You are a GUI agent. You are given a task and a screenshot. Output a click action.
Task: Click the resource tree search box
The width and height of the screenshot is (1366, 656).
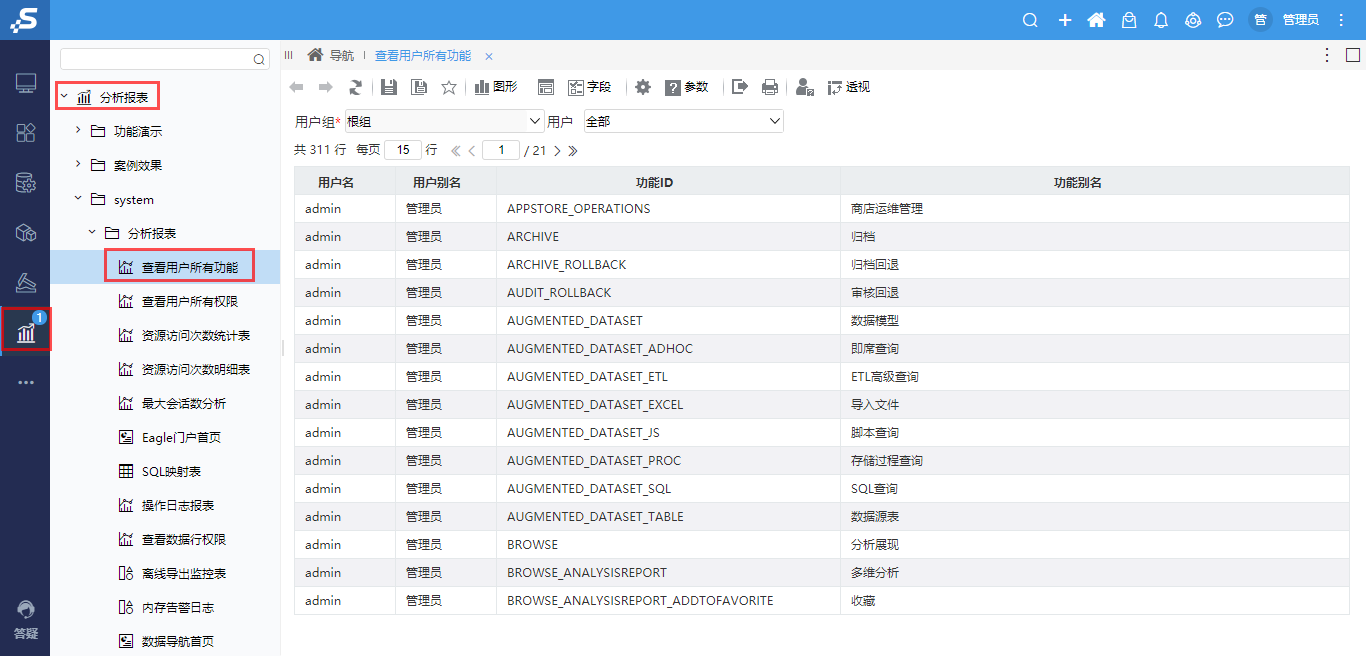[x=165, y=60]
